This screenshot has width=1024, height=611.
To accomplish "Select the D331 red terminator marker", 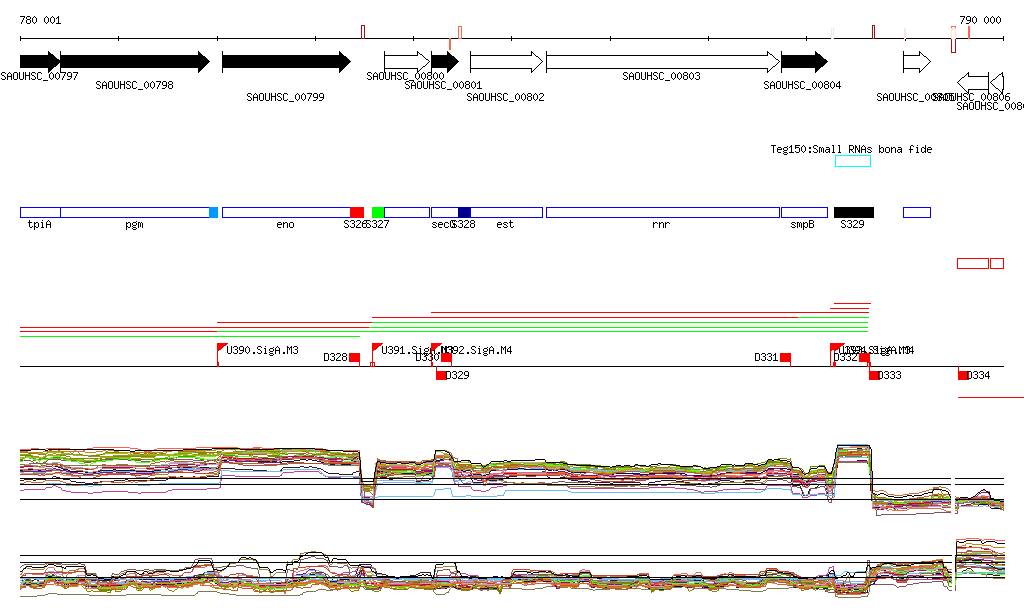I will (785, 358).
